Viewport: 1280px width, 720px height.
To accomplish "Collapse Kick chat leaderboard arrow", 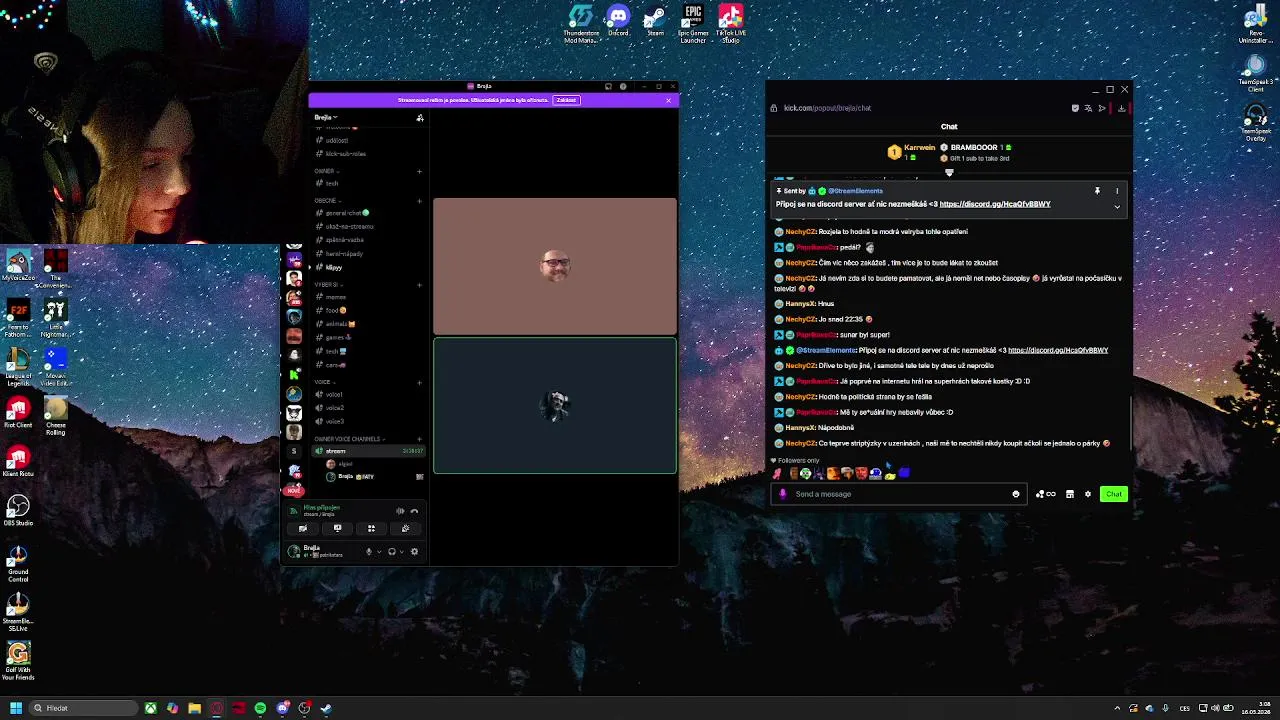I will [x=949, y=172].
